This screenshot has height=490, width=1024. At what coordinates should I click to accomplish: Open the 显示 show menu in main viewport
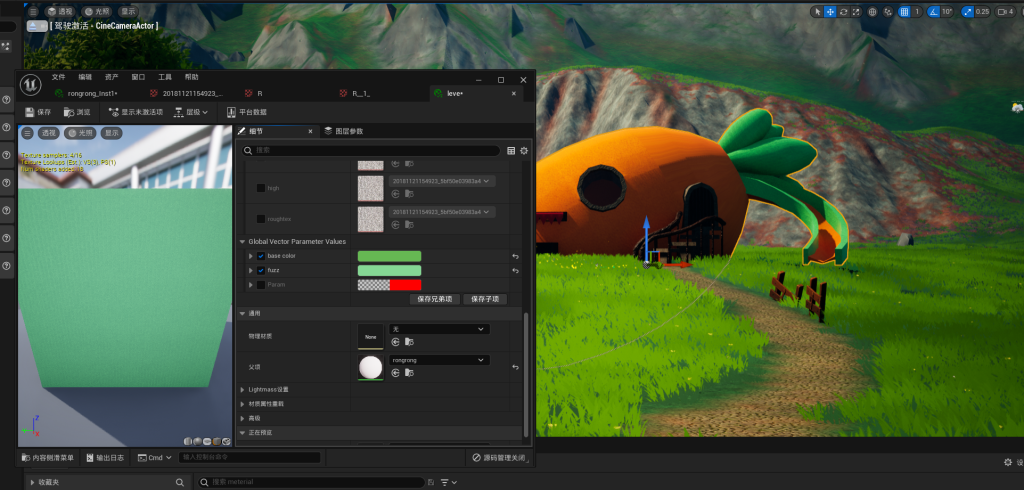(x=128, y=12)
